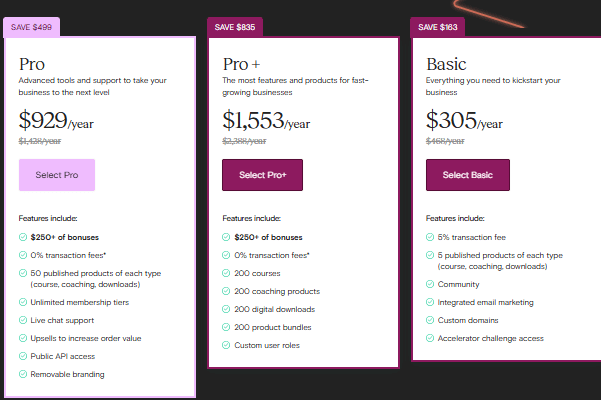The width and height of the screenshot is (601, 400).
Task: Choose the Select Pro+ button
Action: (262, 175)
